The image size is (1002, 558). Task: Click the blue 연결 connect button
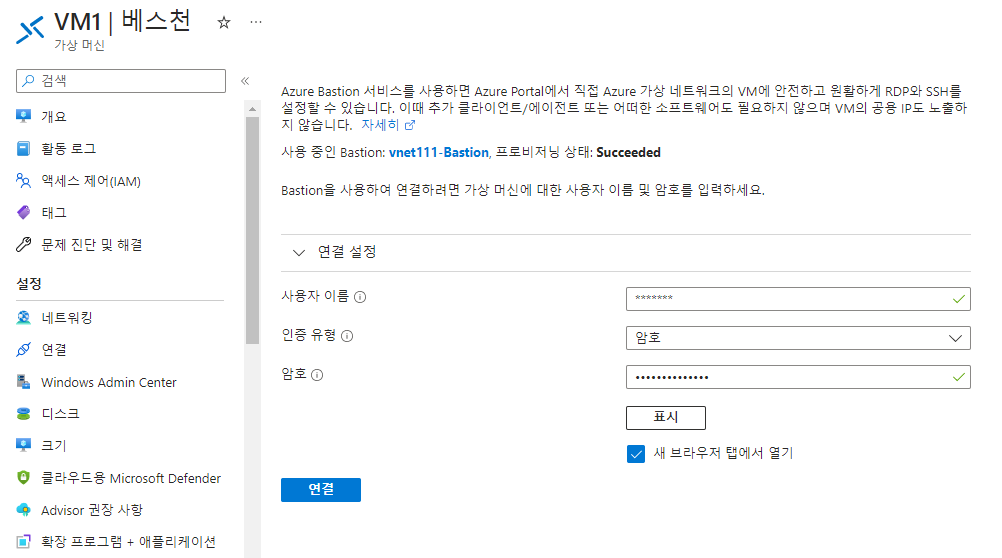click(321, 490)
